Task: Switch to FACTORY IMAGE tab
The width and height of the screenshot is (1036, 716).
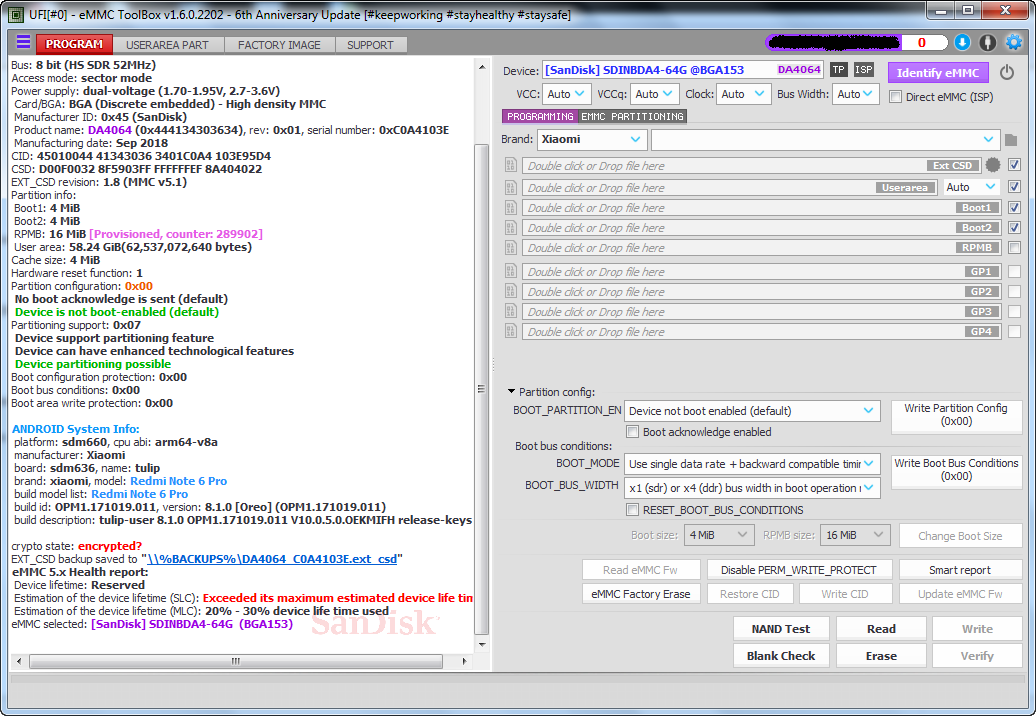Action: tap(279, 45)
